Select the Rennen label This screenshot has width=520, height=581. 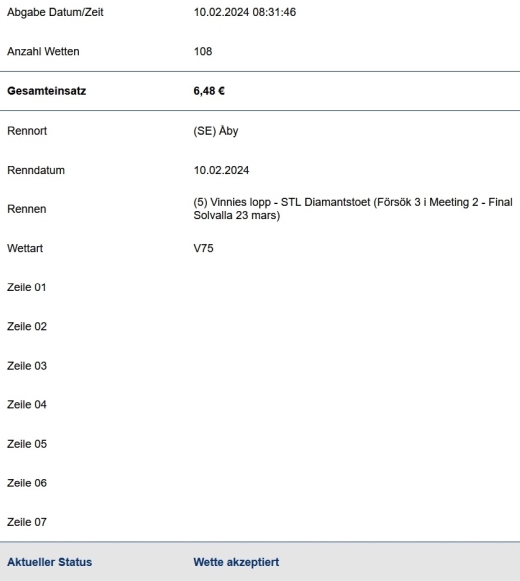(27, 209)
